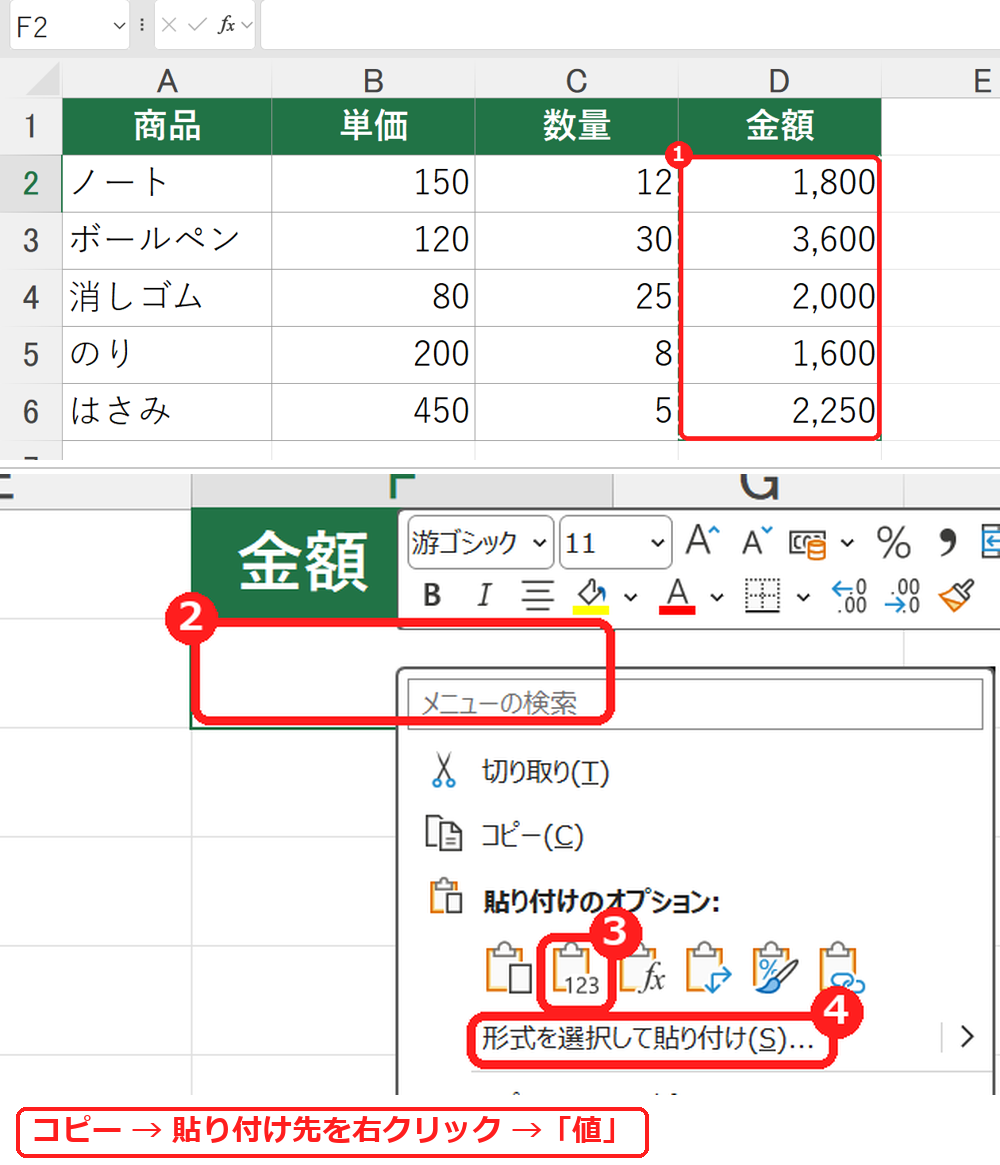This screenshot has height=1165, width=1000.
Task: Choose the Paste Formulas fx icon
Action: click(643, 969)
